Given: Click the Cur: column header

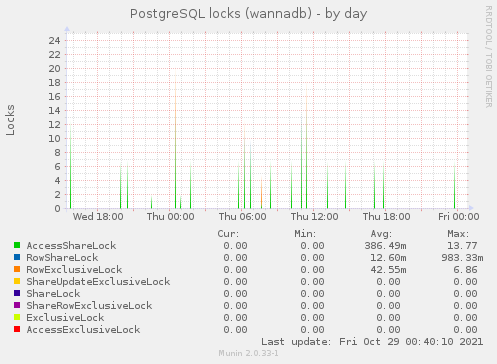Looking at the screenshot, I should [x=228, y=234].
